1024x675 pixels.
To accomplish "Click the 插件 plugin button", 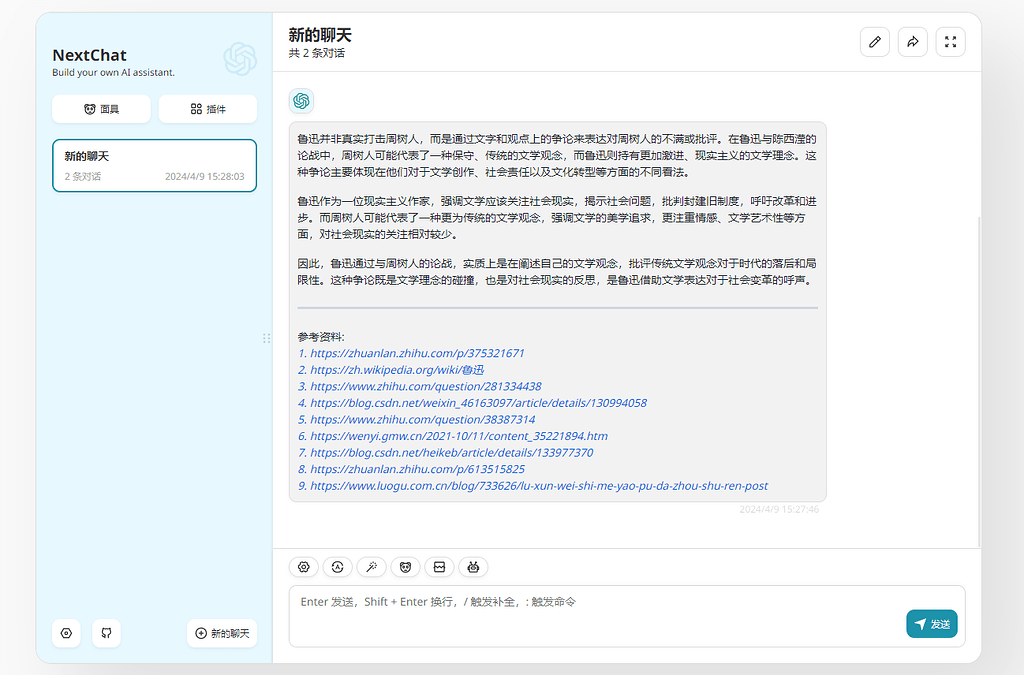I will pos(208,109).
